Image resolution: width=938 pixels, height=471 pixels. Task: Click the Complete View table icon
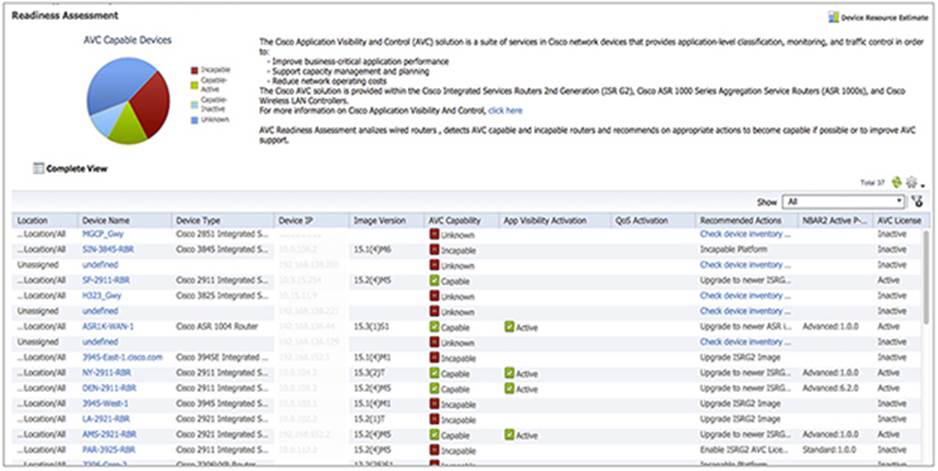(x=38, y=168)
